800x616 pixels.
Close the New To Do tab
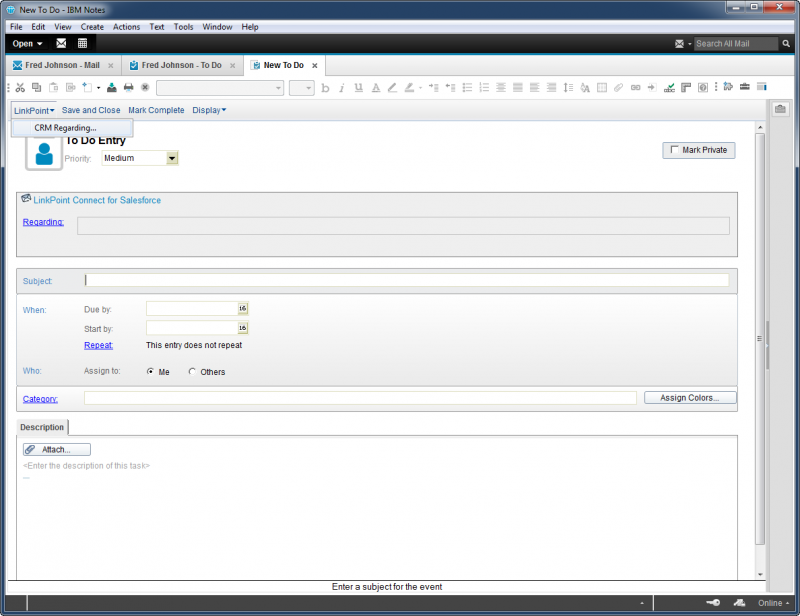tap(315, 66)
